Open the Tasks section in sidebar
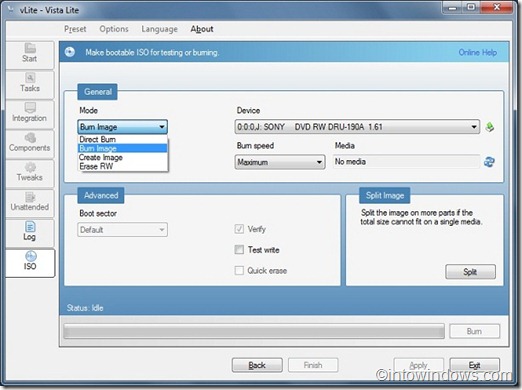 tap(30, 84)
